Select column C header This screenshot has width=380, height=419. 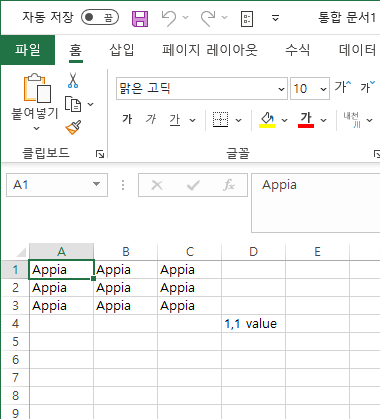[x=190, y=252]
